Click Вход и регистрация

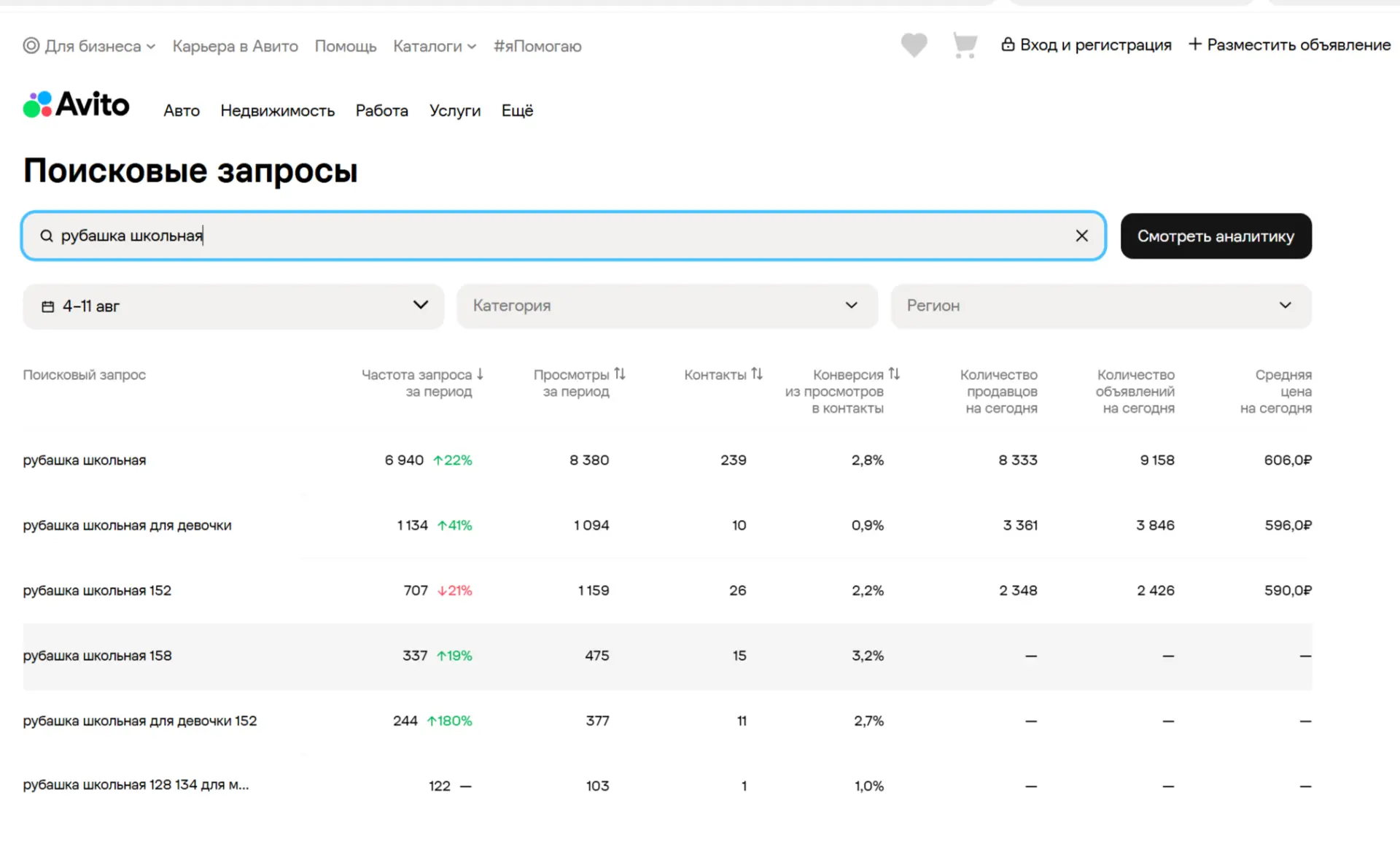(1096, 44)
